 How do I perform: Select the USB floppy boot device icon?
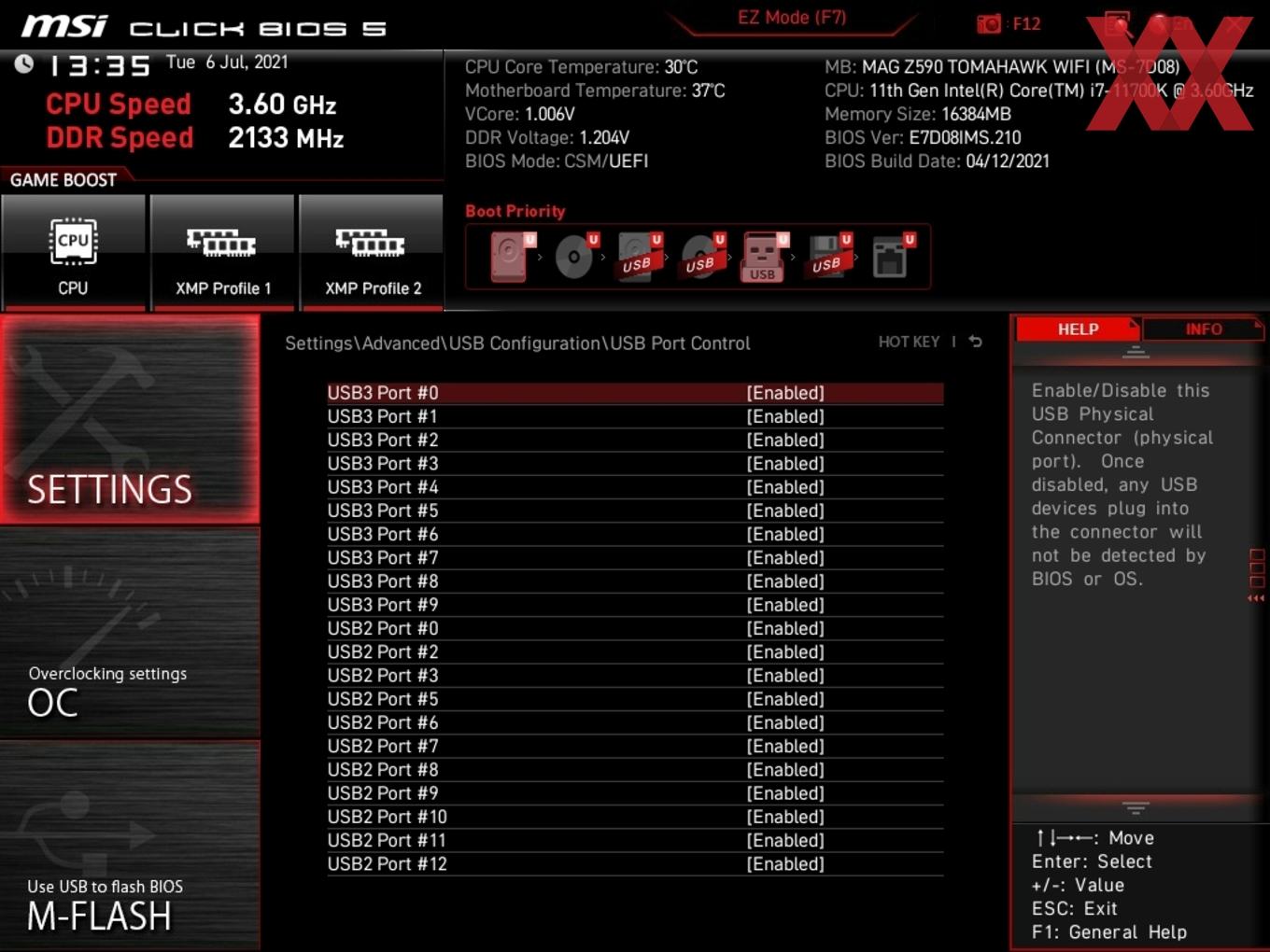point(828,257)
